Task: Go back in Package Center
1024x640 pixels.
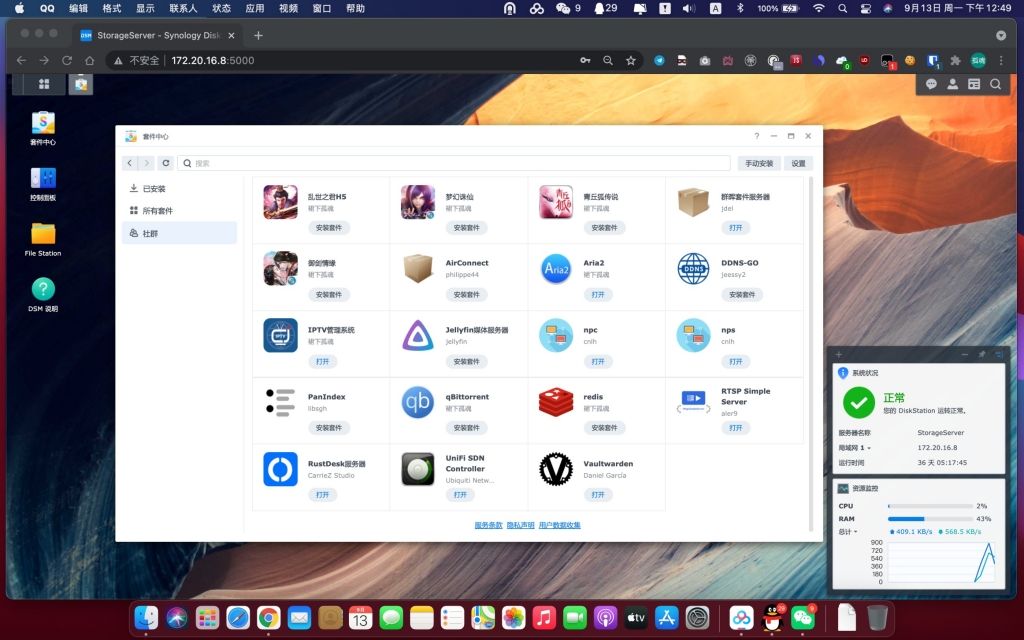Action: [130, 163]
